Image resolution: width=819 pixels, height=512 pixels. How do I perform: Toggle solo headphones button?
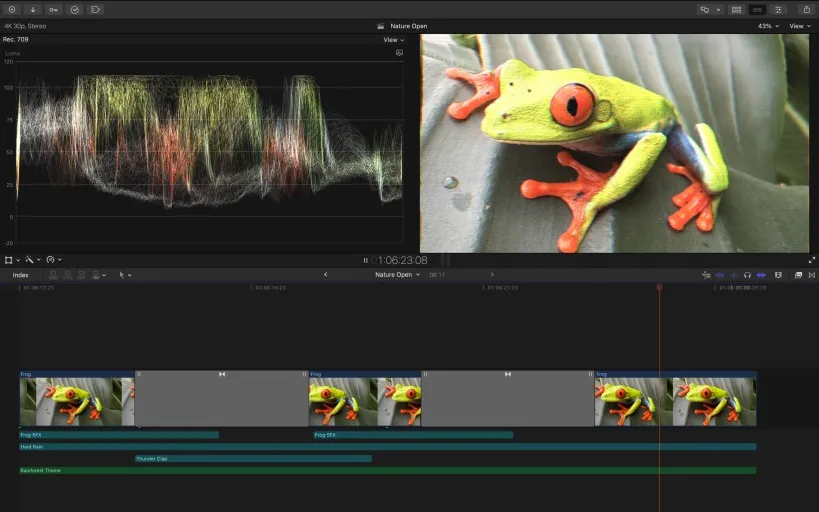[747, 275]
